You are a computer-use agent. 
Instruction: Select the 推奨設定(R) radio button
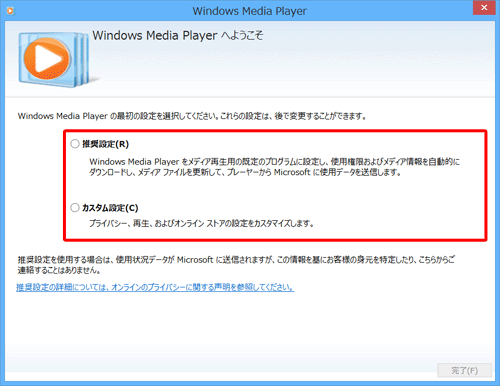(x=75, y=144)
